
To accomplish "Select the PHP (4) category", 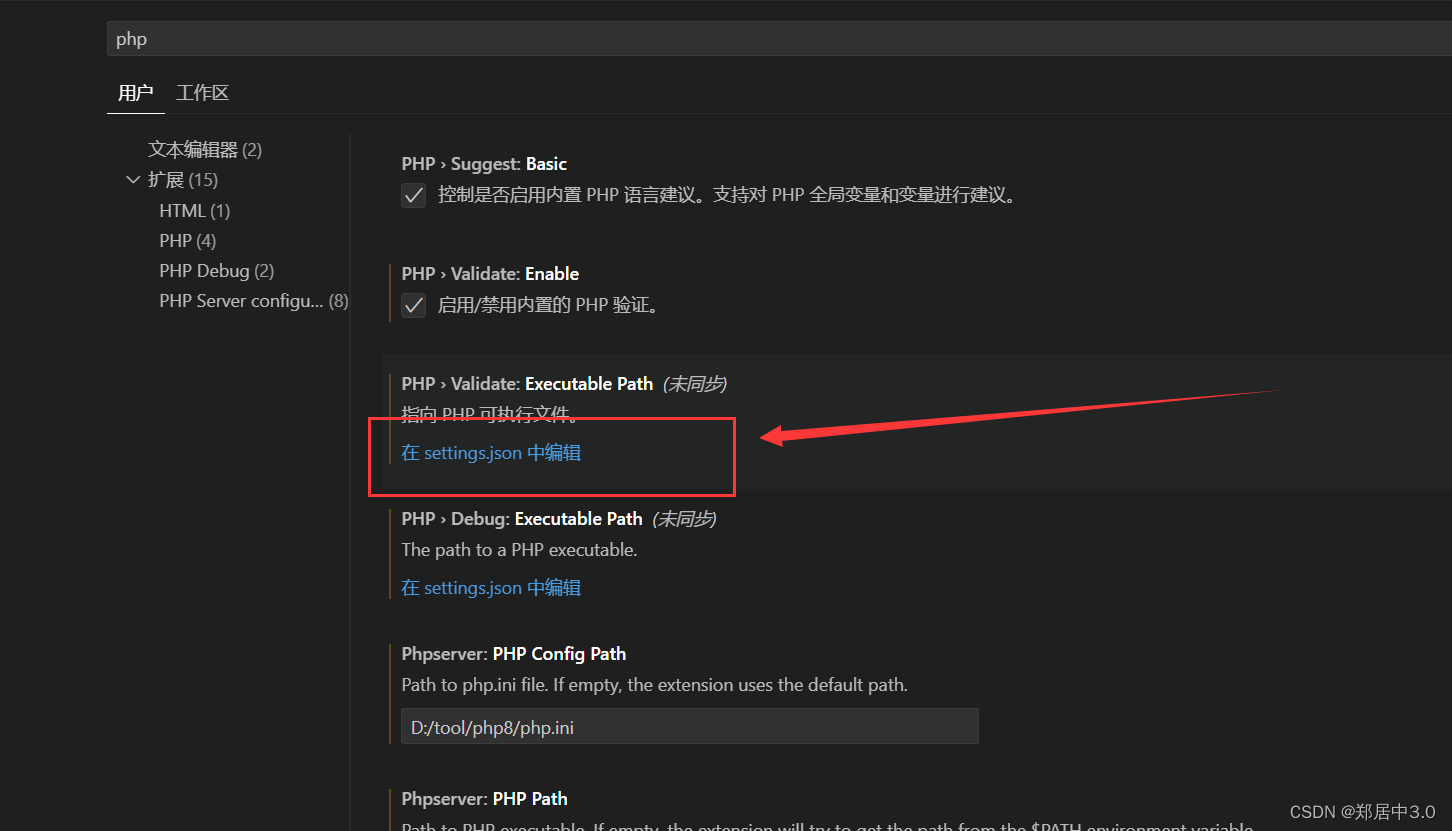I will point(187,240).
